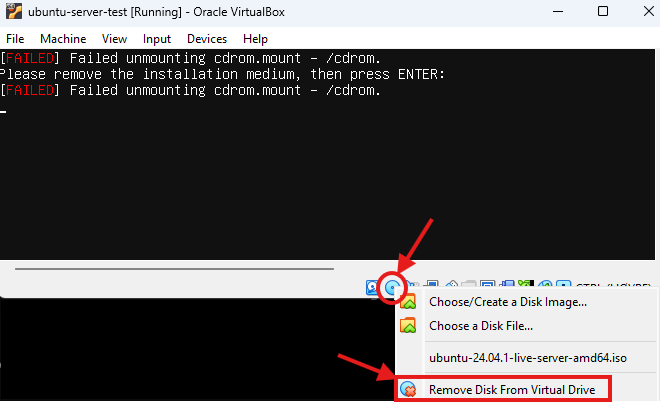Open the File menu
This screenshot has height=403, width=660.
[15, 39]
